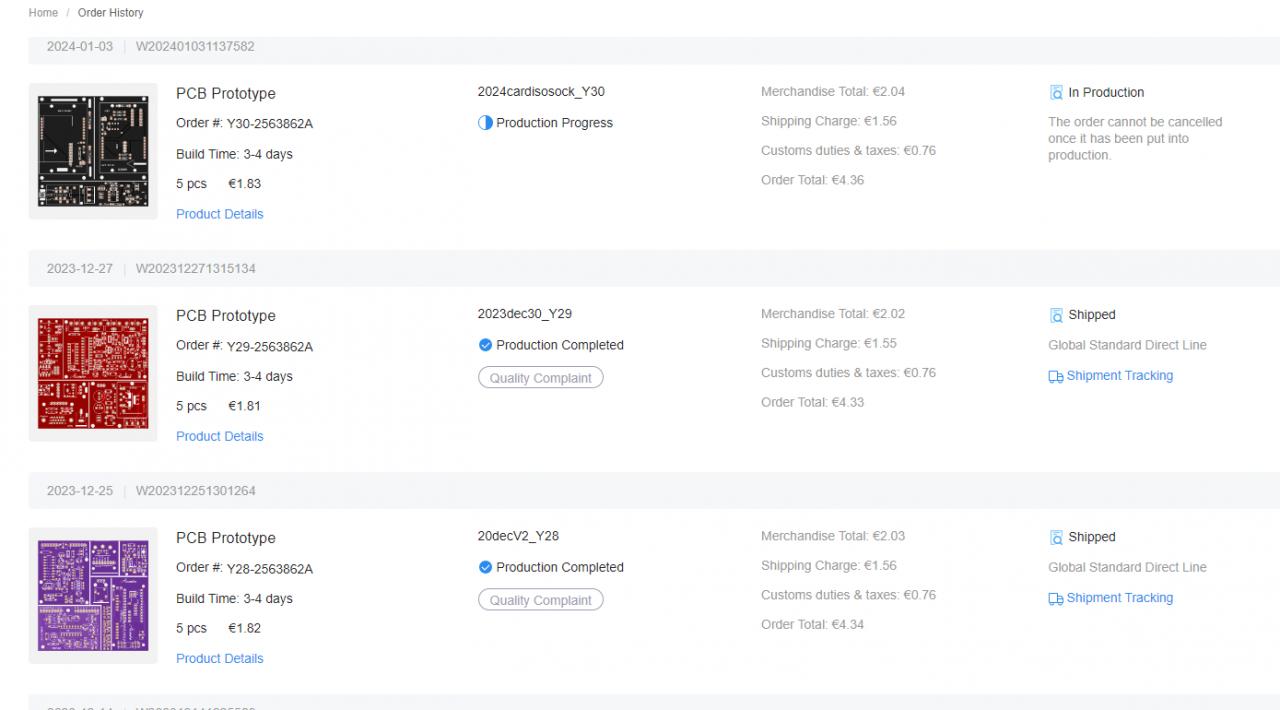Screen dimensions: 1280x710
Task: Click the Production Completed checkmark for Y29
Action: 485,345
